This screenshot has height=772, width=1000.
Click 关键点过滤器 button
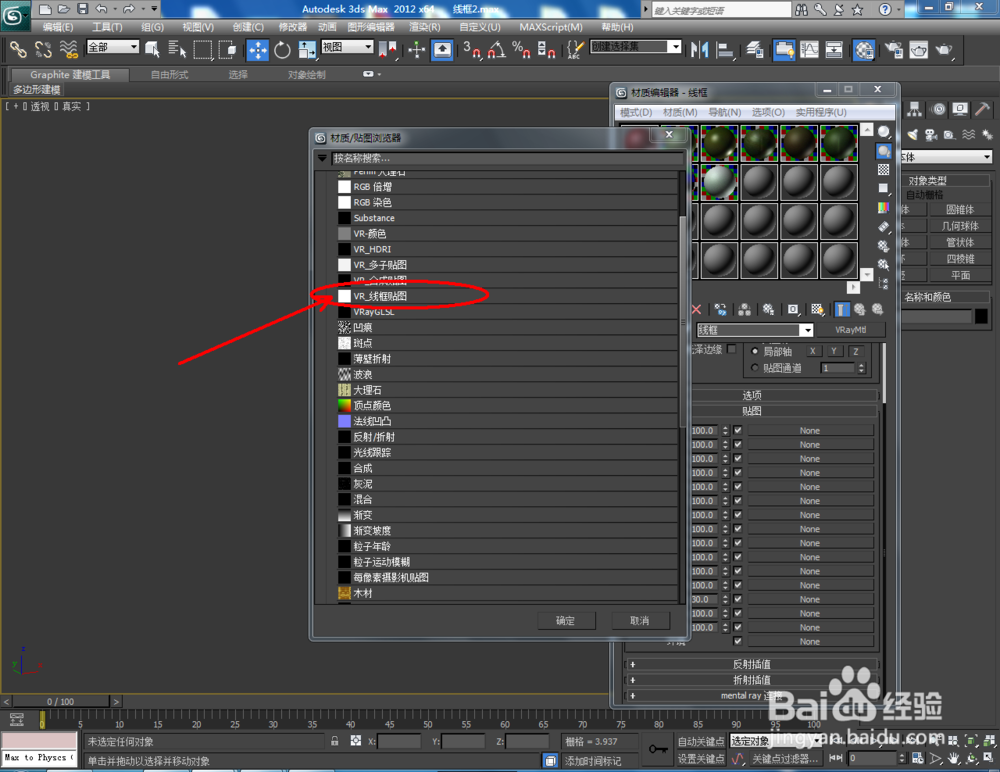click(x=784, y=759)
